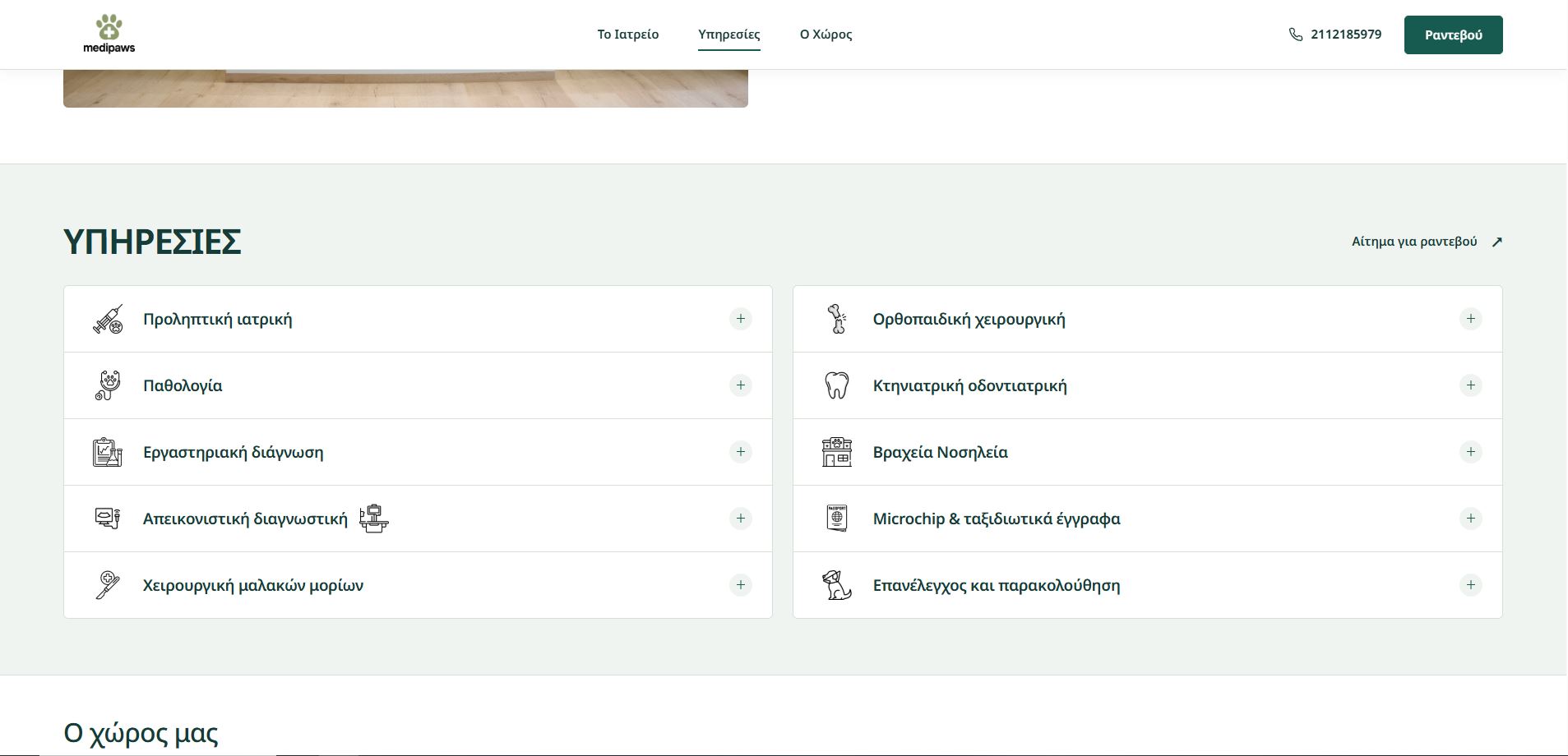Expand Προληπτική ιατρική with its plus button
Viewport: 1568px width, 756px height.
pos(741,319)
